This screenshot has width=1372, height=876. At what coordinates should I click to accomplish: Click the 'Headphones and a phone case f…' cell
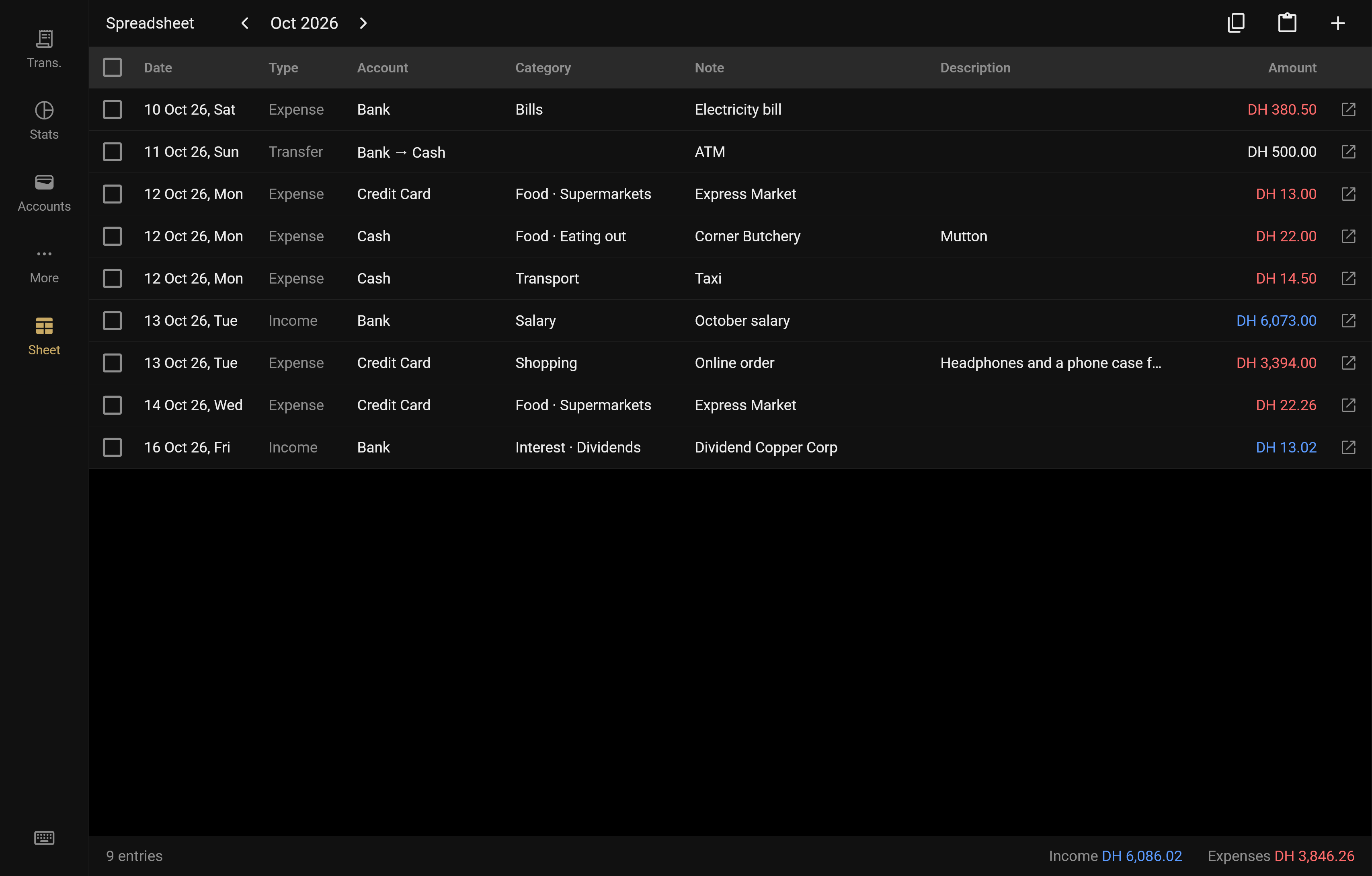point(1051,362)
